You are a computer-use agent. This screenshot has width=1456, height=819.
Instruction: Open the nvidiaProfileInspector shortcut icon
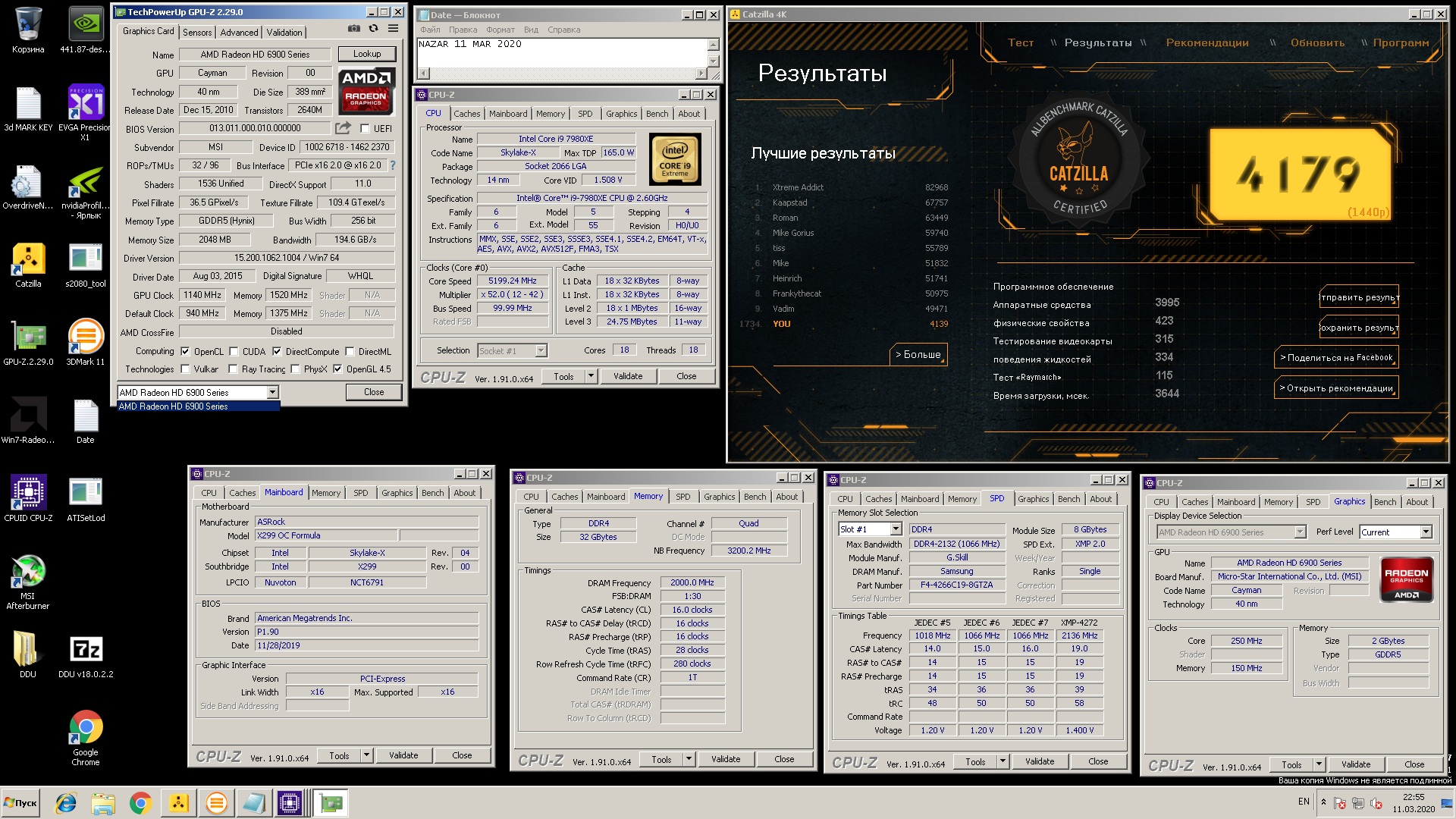click(86, 193)
